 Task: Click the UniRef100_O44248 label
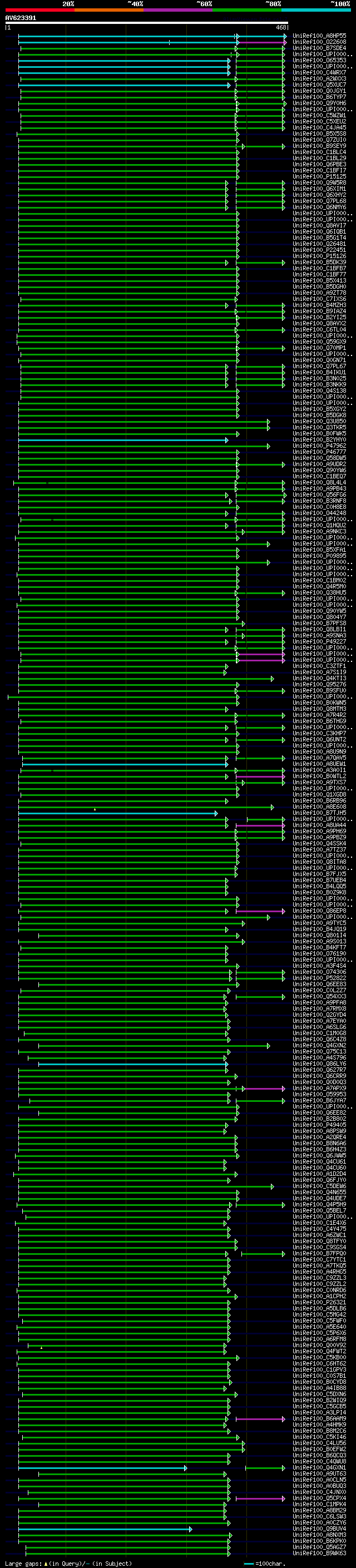319,513
